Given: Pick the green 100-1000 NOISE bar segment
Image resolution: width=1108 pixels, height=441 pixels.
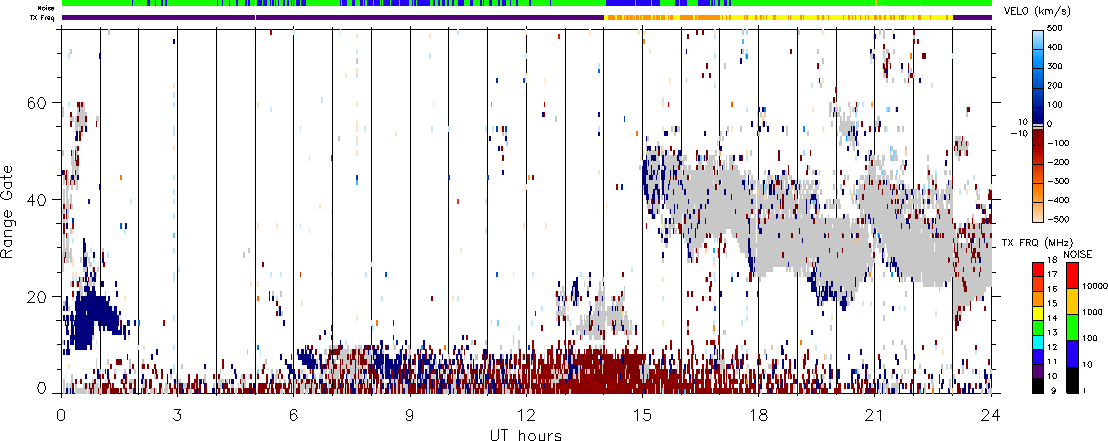Looking at the screenshot, I should (x=1071, y=327).
